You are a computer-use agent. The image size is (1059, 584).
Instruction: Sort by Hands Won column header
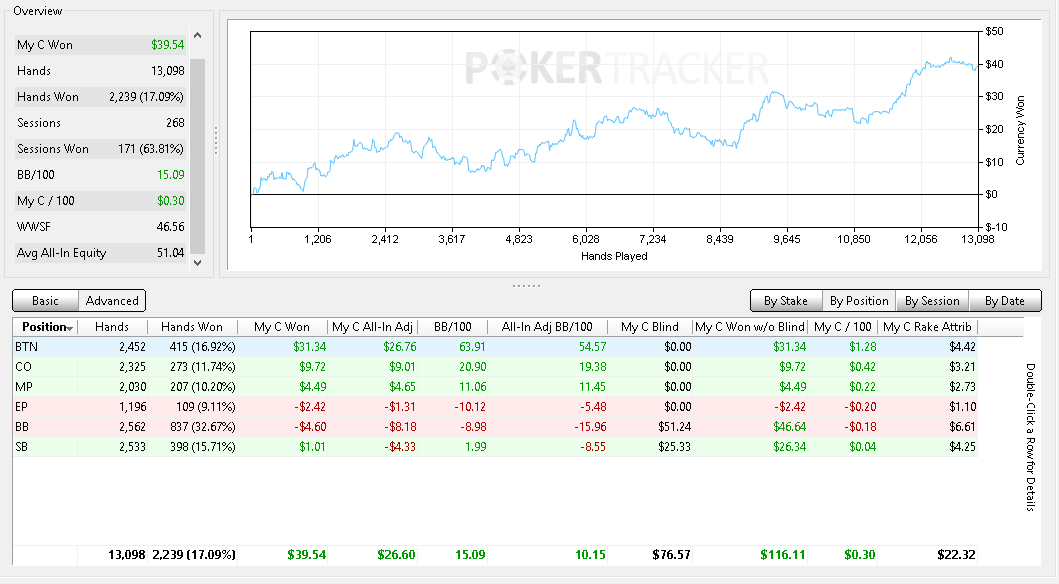pyautogui.click(x=192, y=327)
